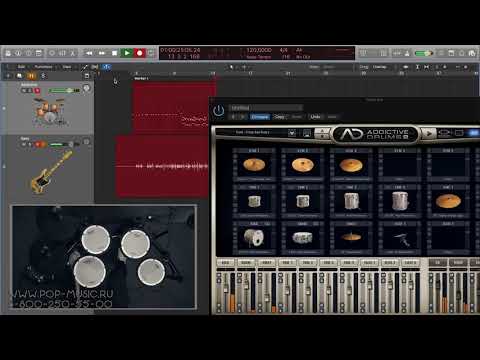Open the Loop Browser icon

(x=462, y=53)
